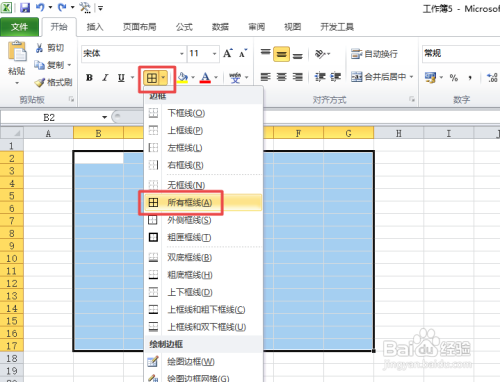Switch to Data (数据) tab
The height and width of the screenshot is (382, 500).
pyautogui.click(x=220, y=27)
